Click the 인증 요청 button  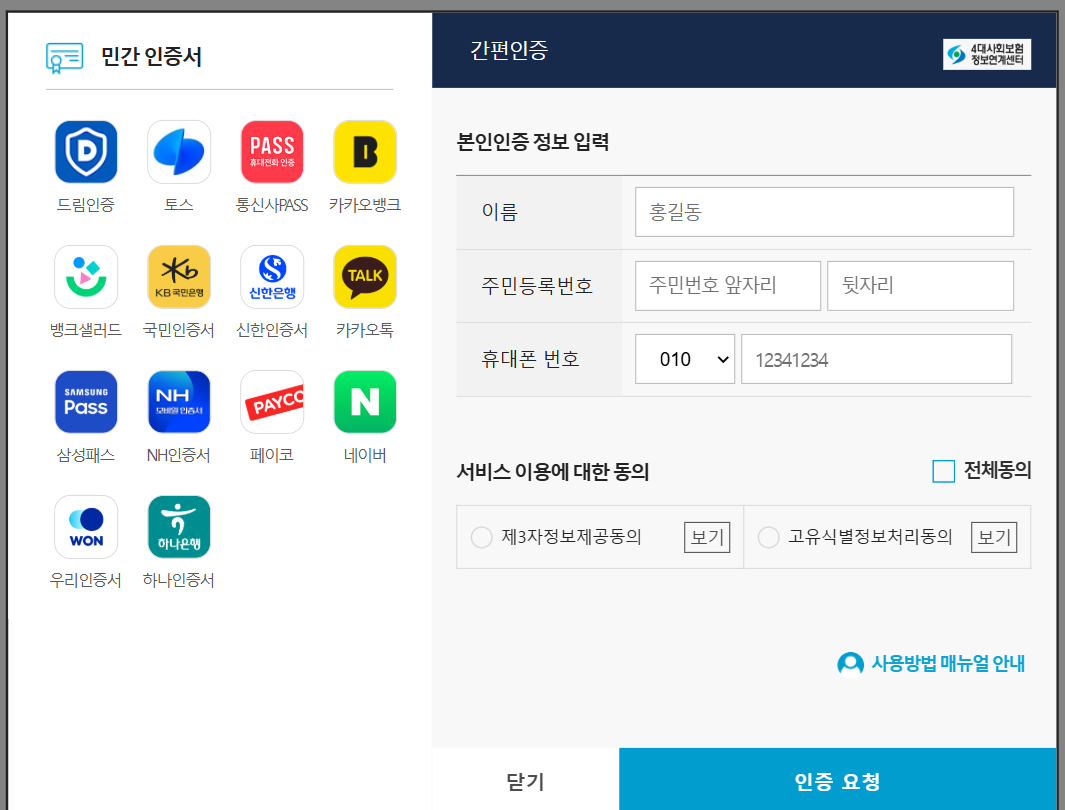pyautogui.click(x=838, y=781)
